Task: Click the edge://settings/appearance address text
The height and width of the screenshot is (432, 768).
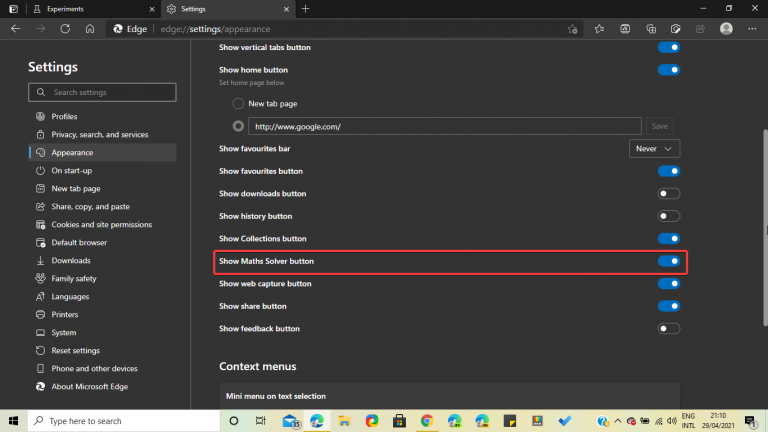Action: 216,29
